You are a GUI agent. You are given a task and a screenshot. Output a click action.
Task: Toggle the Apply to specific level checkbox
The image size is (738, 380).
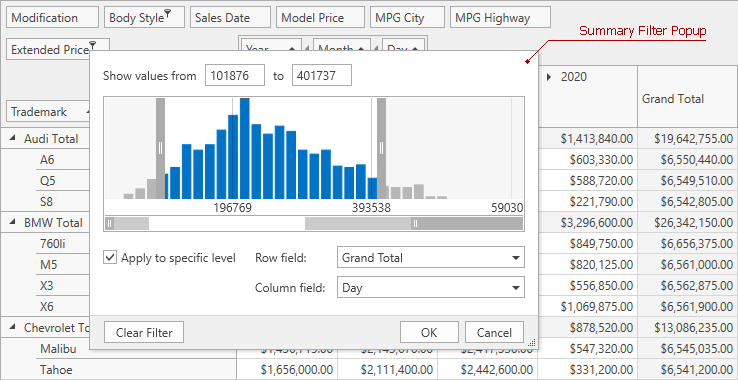point(110,258)
